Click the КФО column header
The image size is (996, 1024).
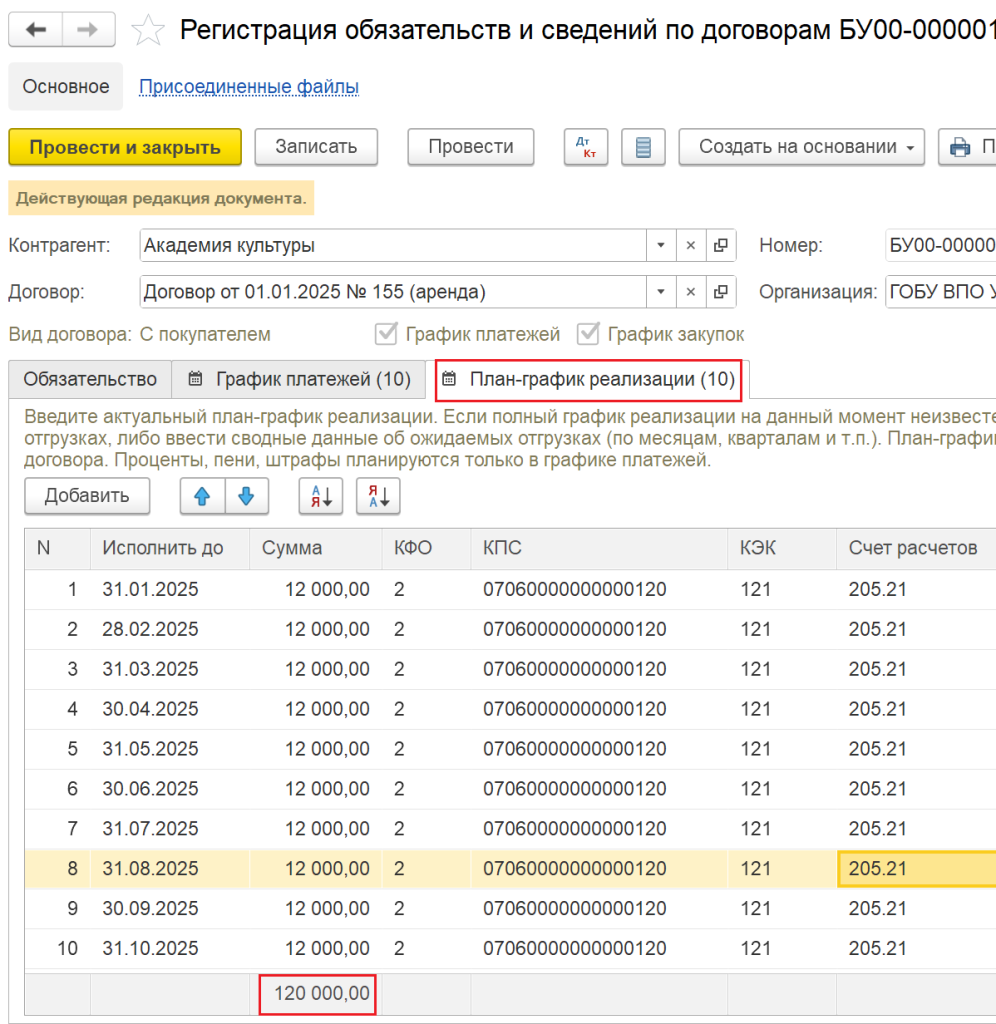tap(426, 549)
